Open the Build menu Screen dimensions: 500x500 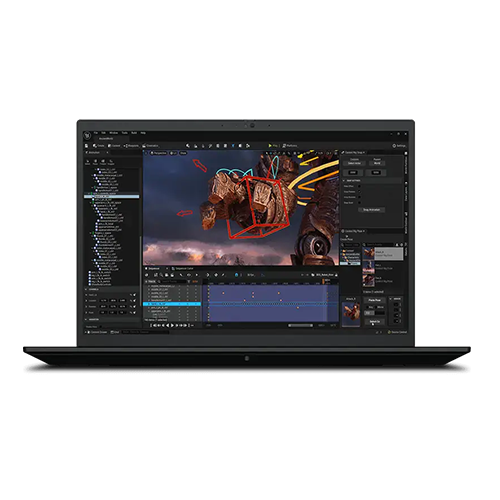pyautogui.click(x=134, y=133)
